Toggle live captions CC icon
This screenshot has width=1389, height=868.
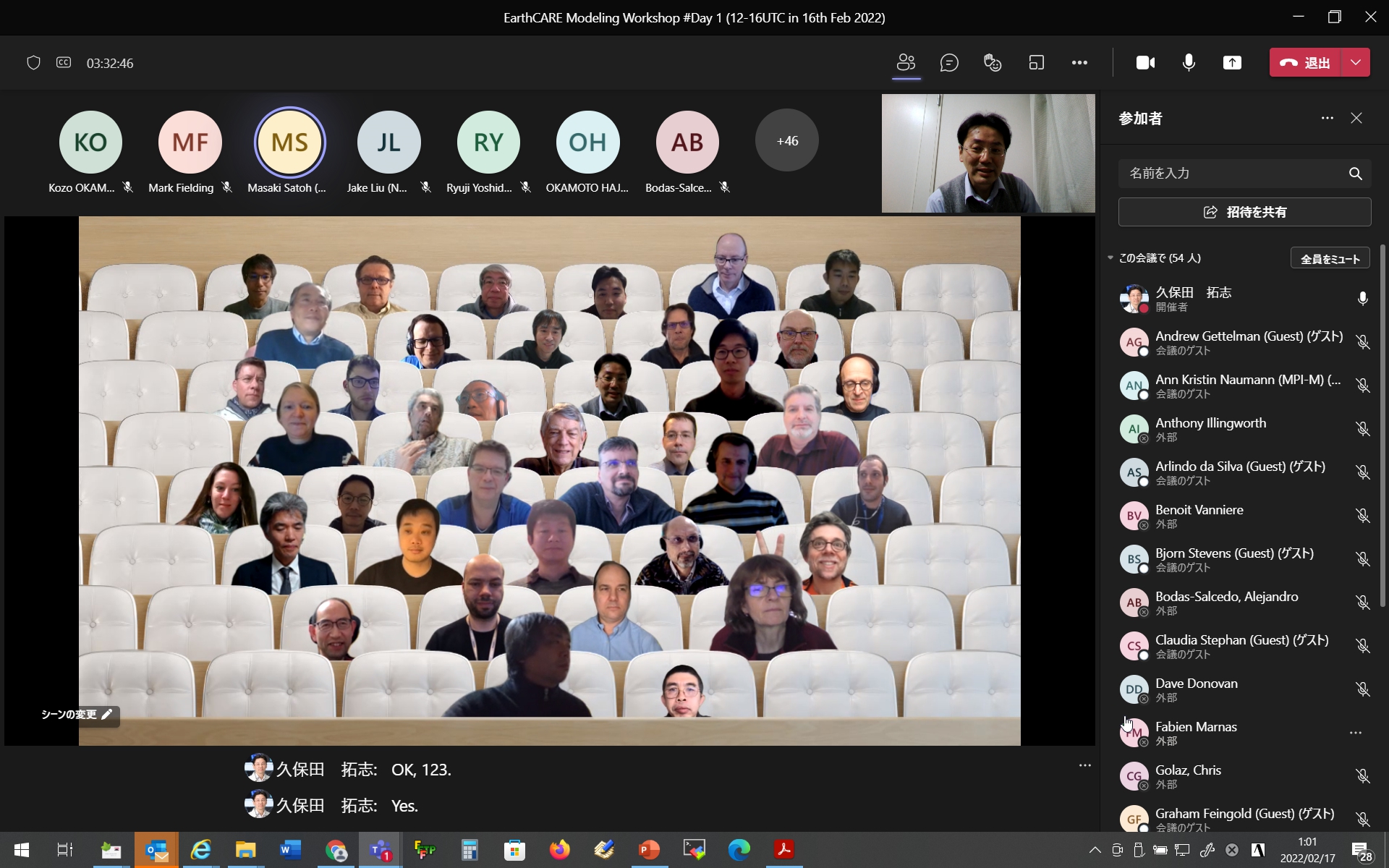pyautogui.click(x=64, y=63)
